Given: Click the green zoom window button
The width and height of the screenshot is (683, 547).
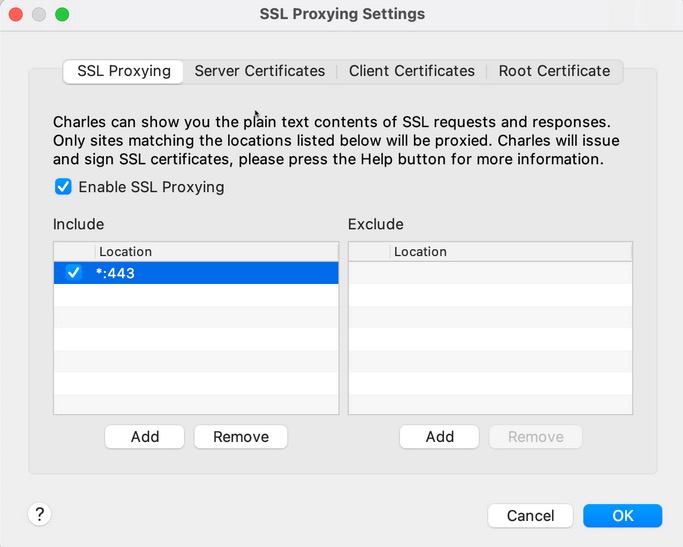Looking at the screenshot, I should tap(62, 15).
